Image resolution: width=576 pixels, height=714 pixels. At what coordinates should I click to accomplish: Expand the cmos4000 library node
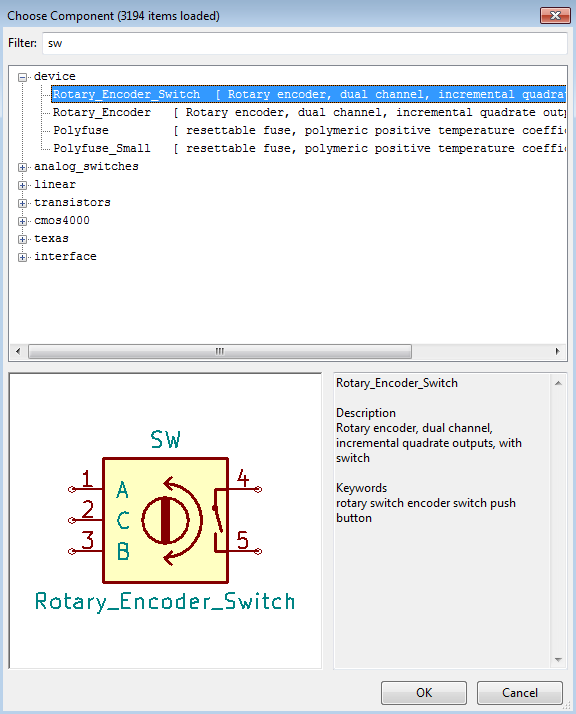pos(22,221)
